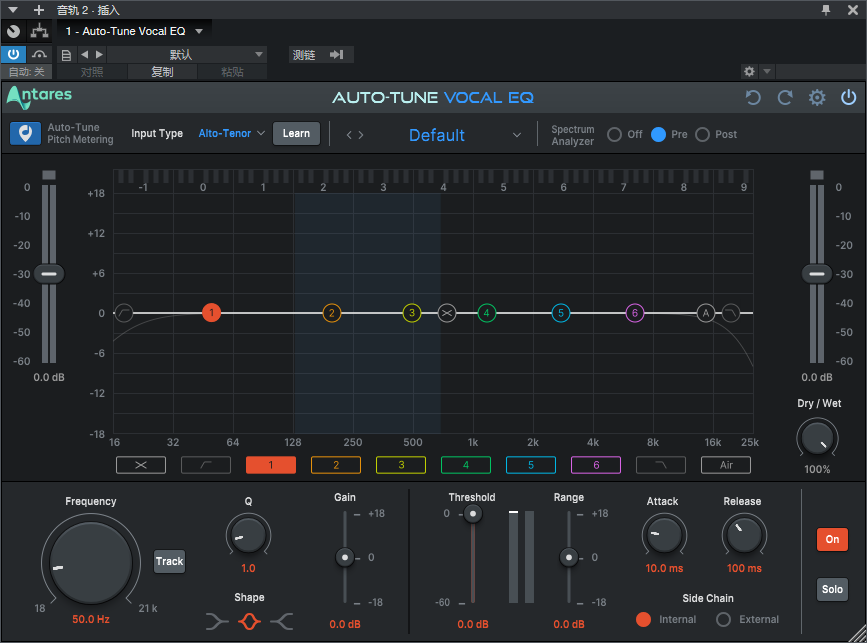Toggle the band Solo button

[832, 589]
